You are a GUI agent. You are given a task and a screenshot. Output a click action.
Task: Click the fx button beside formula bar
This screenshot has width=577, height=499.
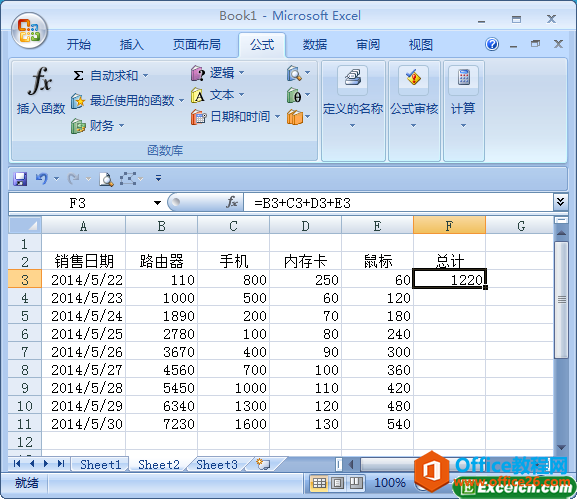point(232,202)
